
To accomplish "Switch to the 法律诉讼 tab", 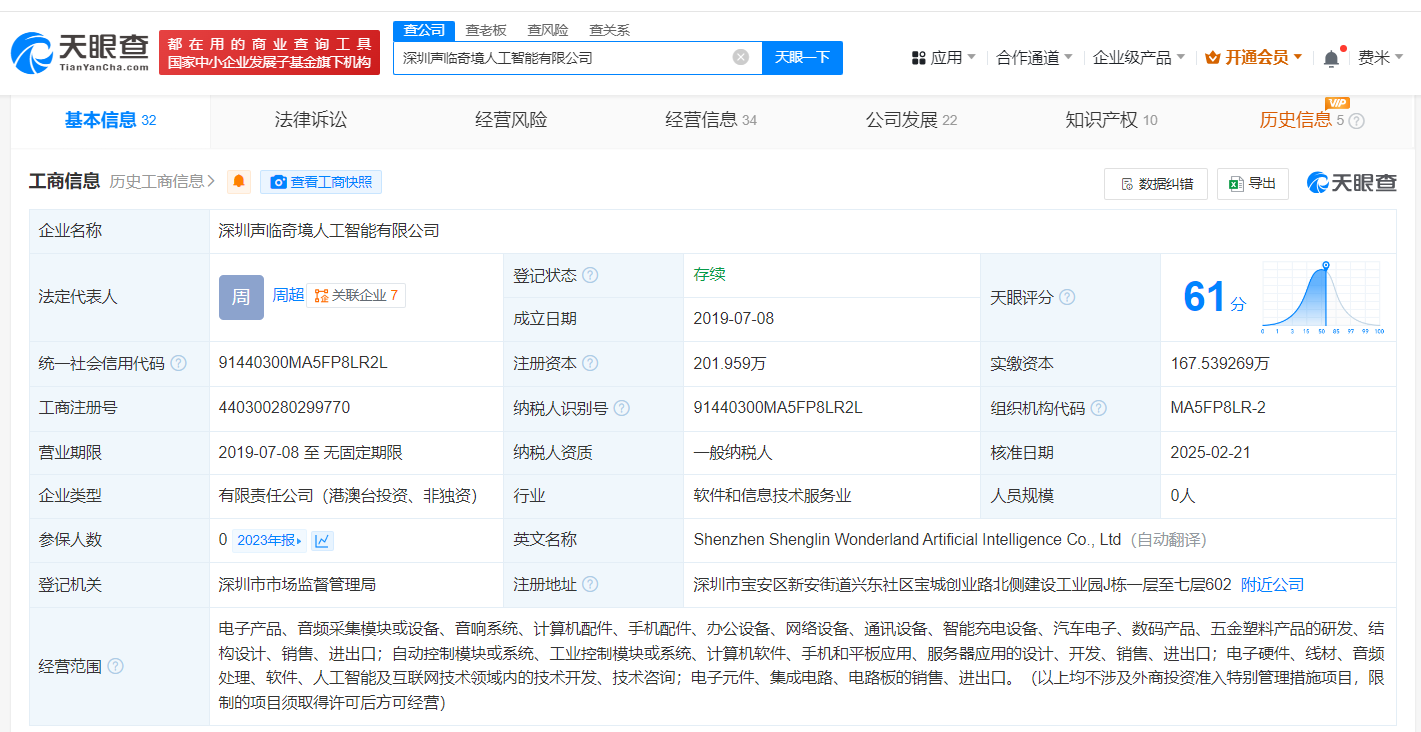I will tap(311, 120).
